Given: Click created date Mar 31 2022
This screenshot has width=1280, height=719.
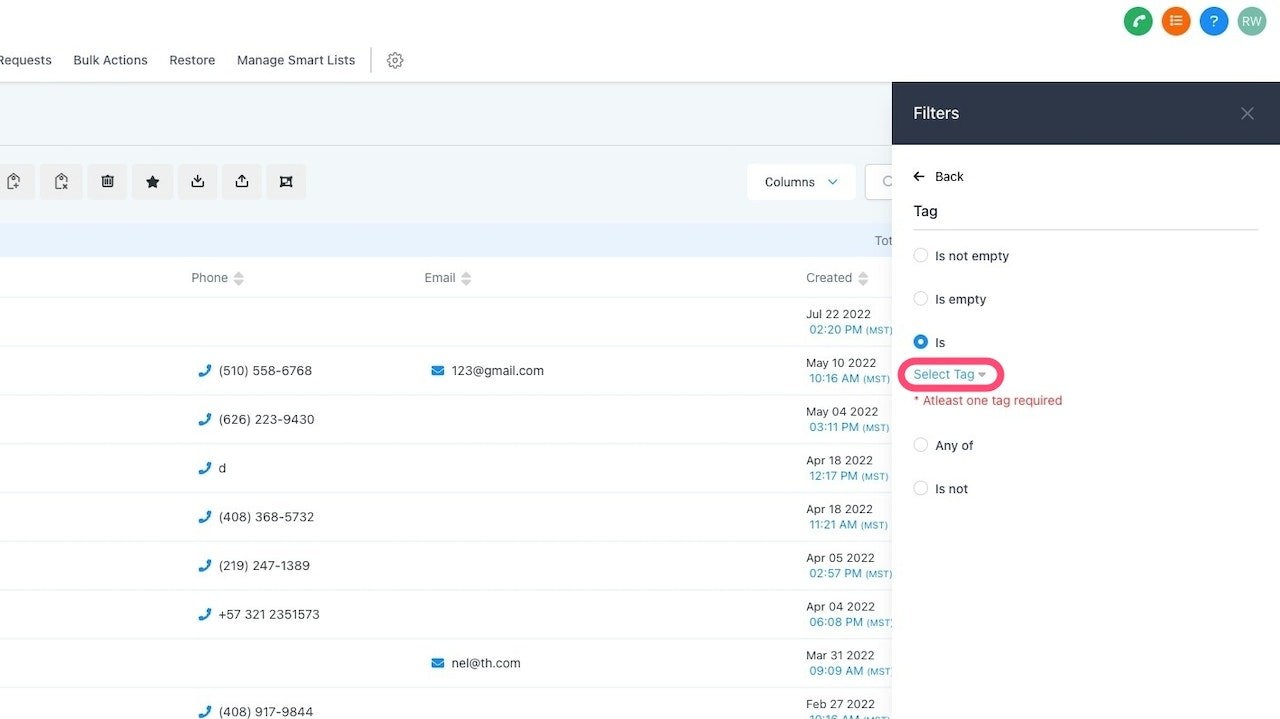Looking at the screenshot, I should tap(839, 655).
